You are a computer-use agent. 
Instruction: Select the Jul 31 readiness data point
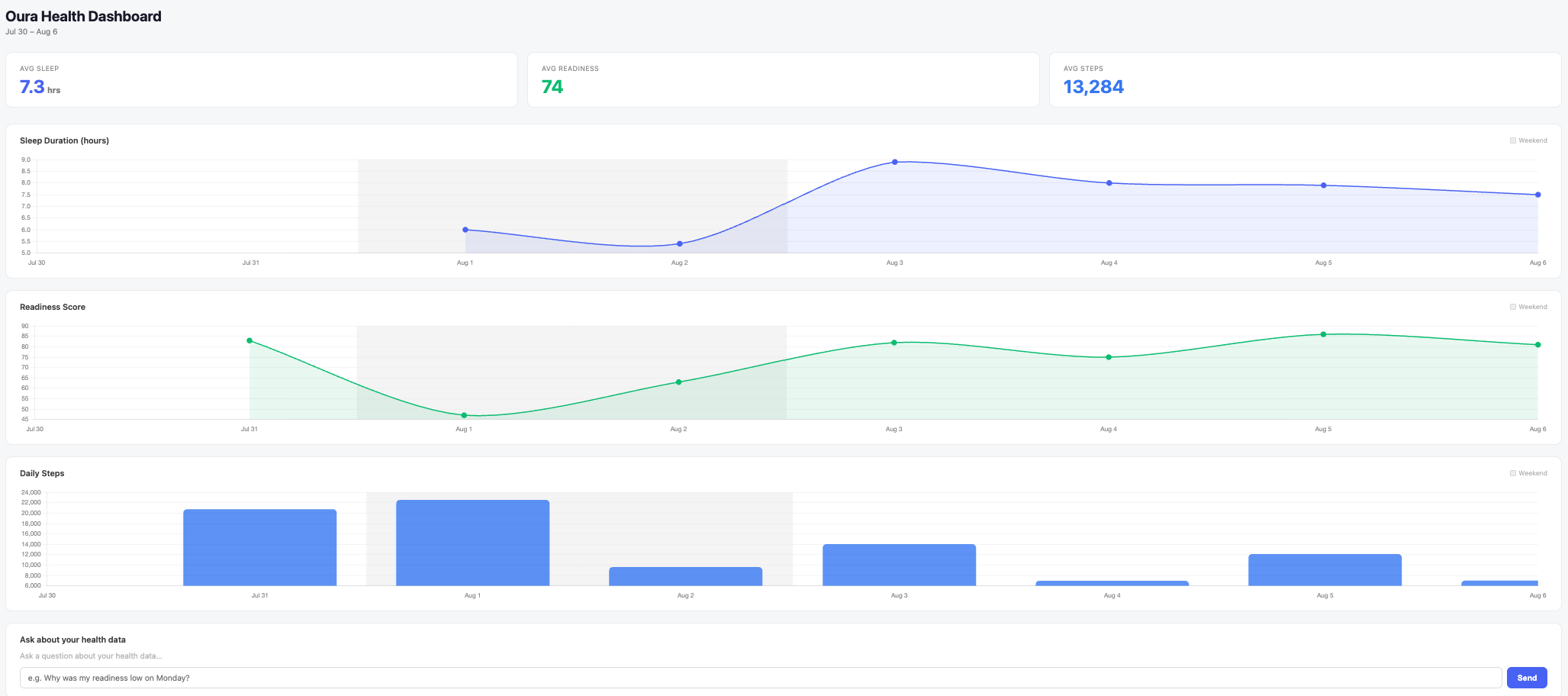pyautogui.click(x=250, y=340)
